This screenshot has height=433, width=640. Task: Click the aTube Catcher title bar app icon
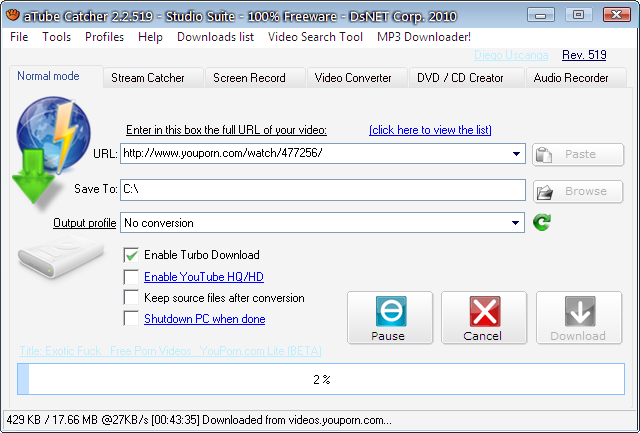pos(13,15)
